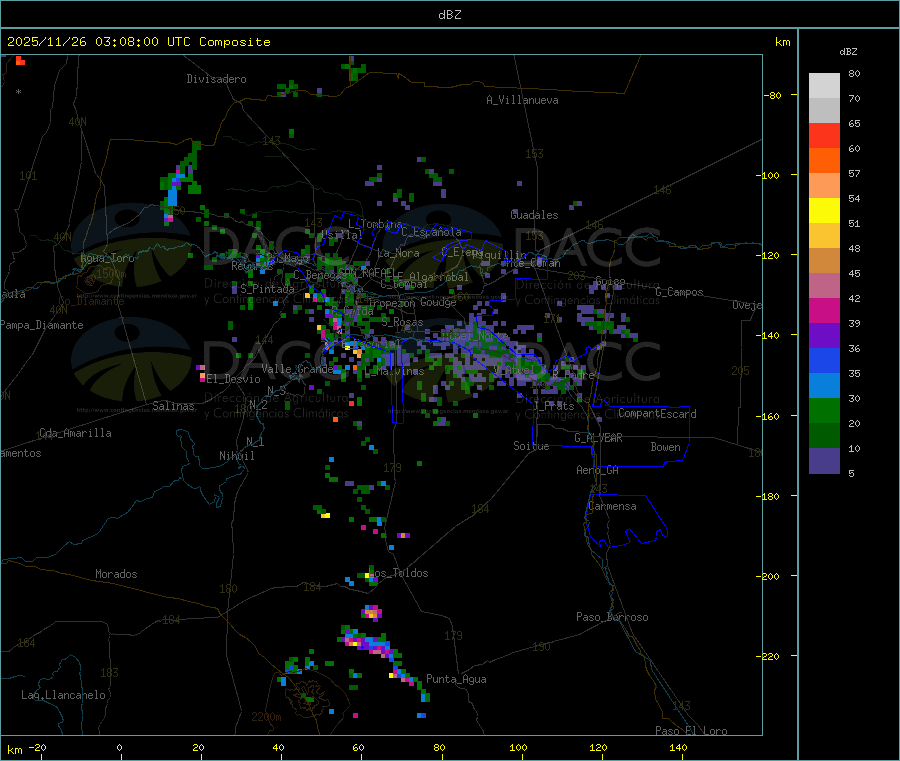
Task: Click the 30 dBZ green legend swatch
Action: [824, 410]
